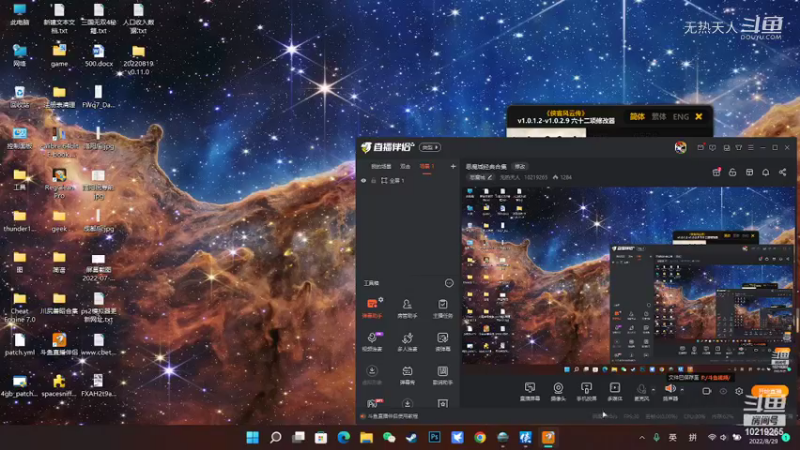Expand the microphone dropdown arrow
800x450 pixels.
point(654,390)
